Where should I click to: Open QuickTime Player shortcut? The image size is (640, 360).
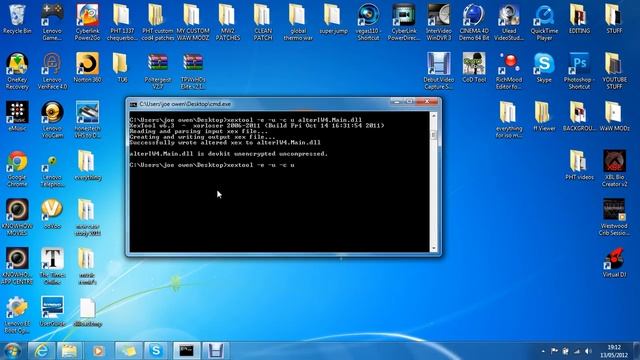[544, 22]
